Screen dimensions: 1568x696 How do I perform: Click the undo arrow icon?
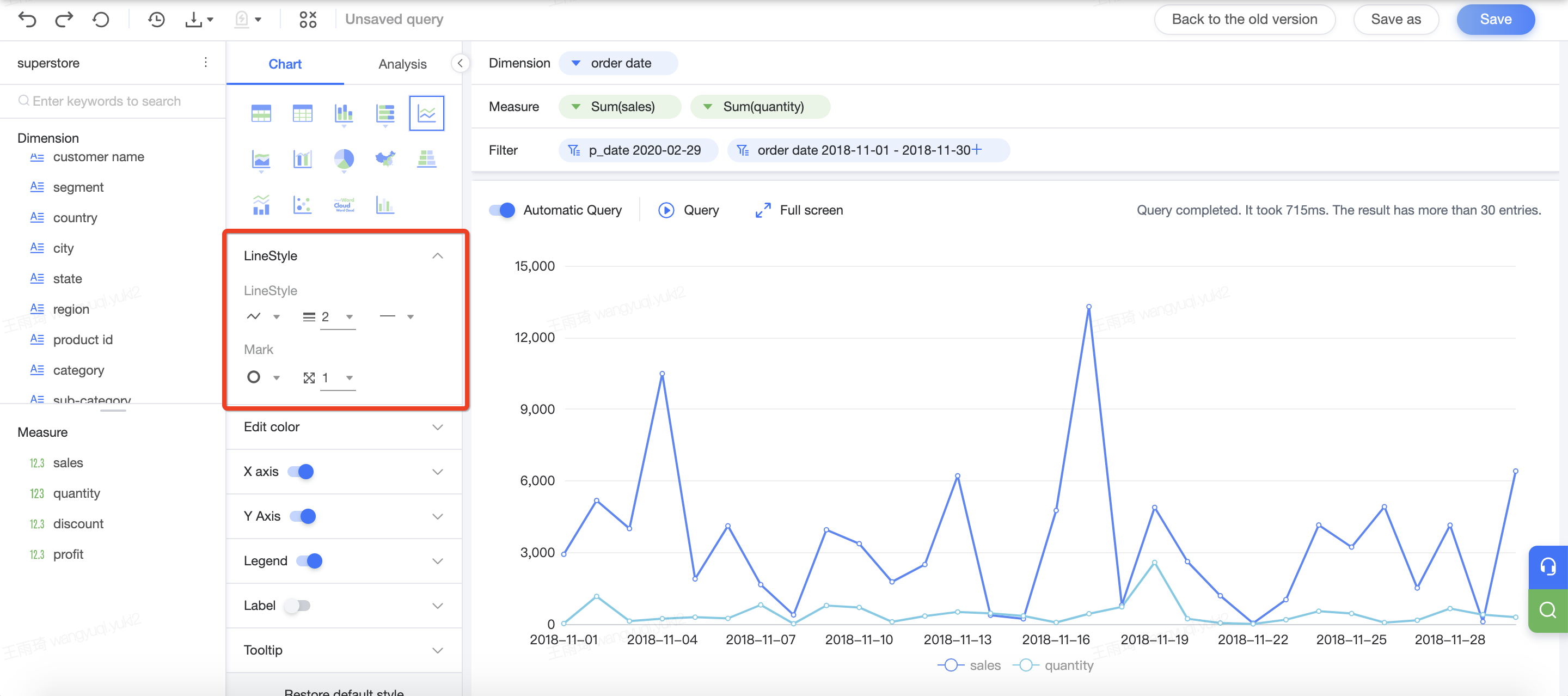pos(27,20)
